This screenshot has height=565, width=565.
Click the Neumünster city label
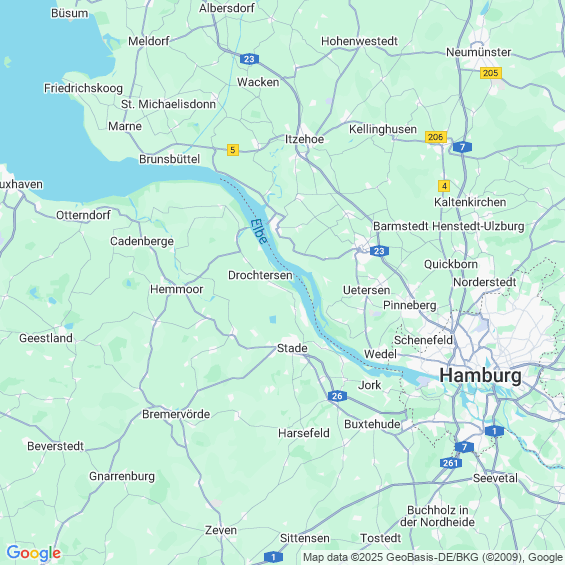click(479, 52)
